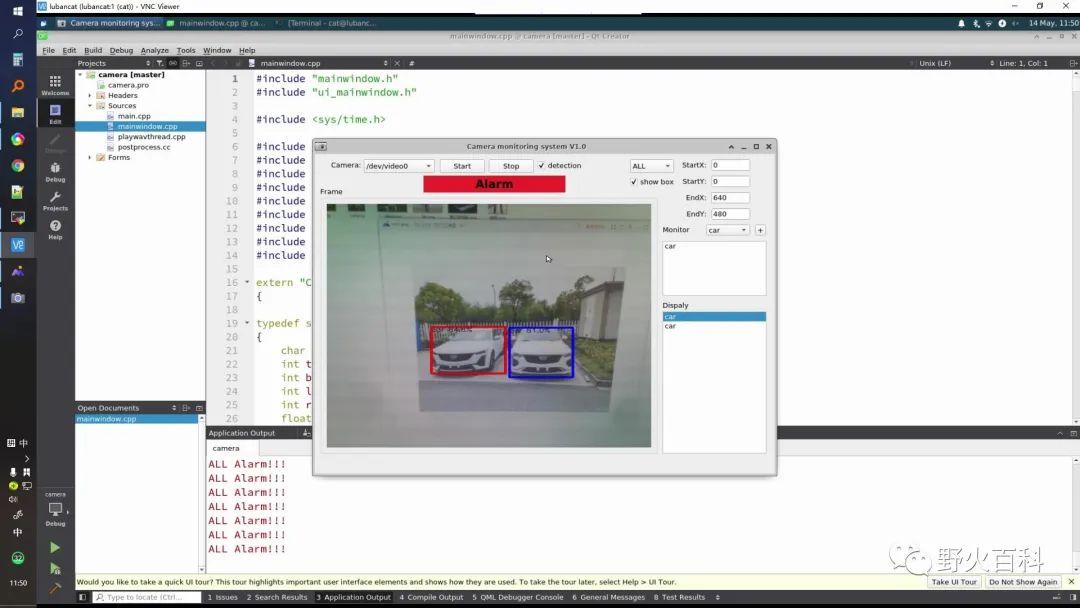Switch to Debug mode in the sidebar
Screen dimensions: 1080x608
tap(55, 170)
